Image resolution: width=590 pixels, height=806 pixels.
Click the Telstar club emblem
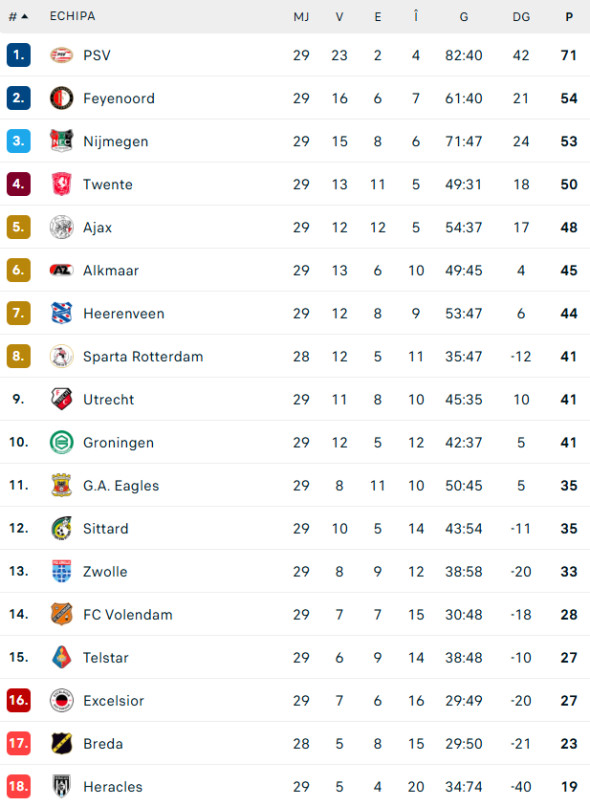60,657
